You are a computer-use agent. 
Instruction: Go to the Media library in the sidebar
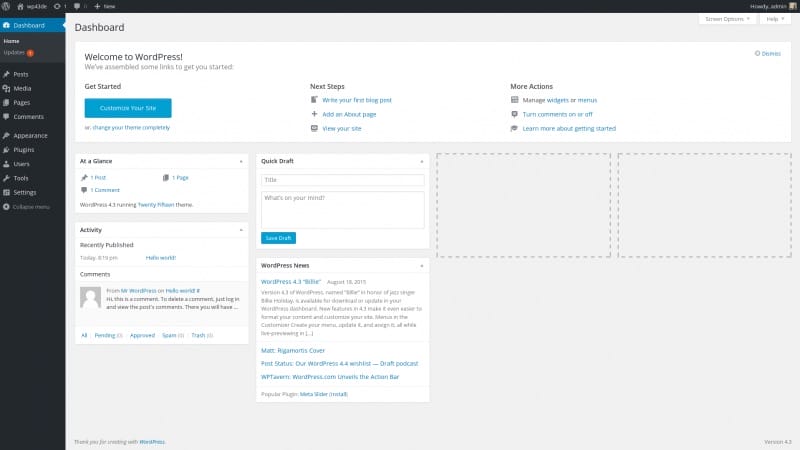pyautogui.click(x=22, y=89)
